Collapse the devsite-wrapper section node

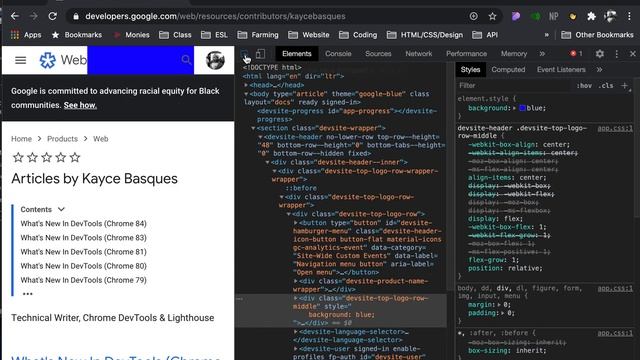[253, 128]
